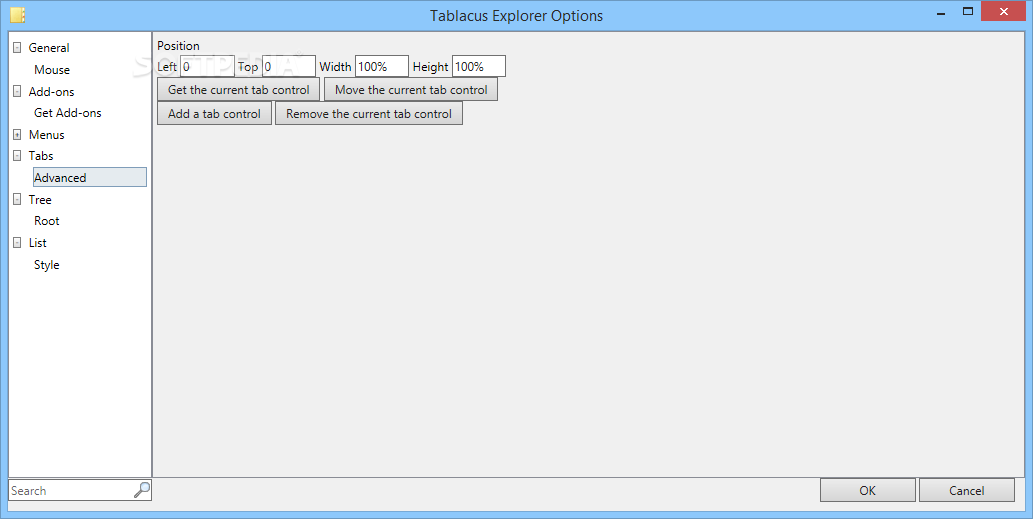Collapse the General tree node
This screenshot has height=519, width=1033.
17,48
